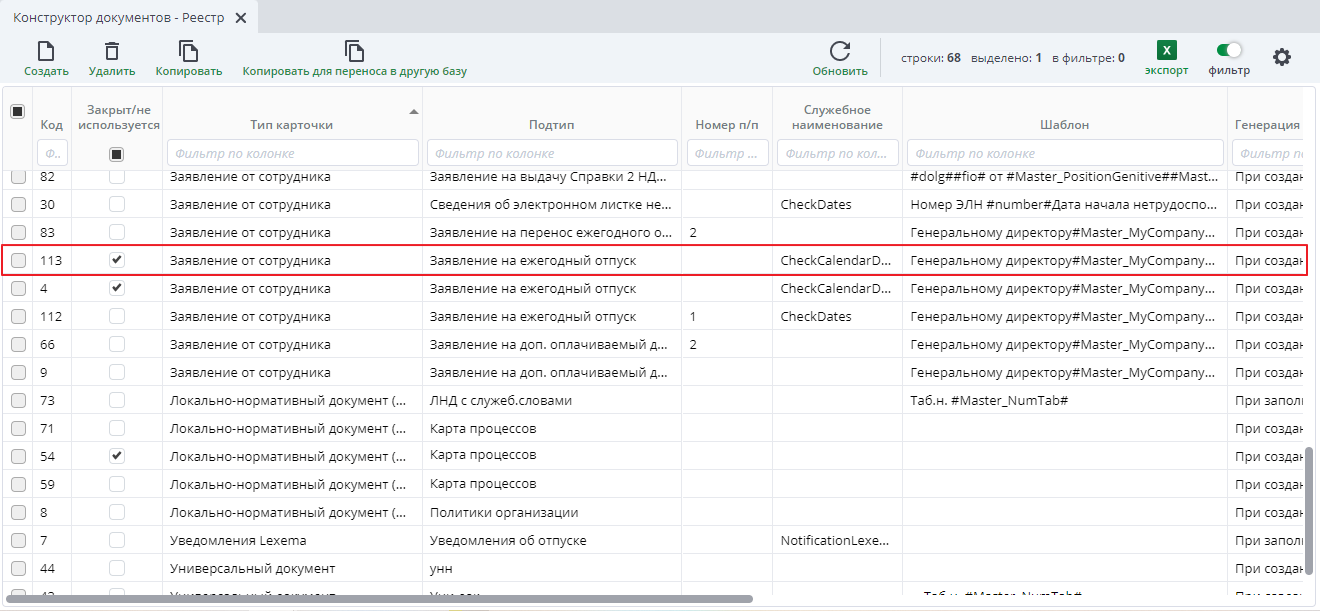
Task: Sort by Тип карточки column arrow
Action: [x=413, y=111]
